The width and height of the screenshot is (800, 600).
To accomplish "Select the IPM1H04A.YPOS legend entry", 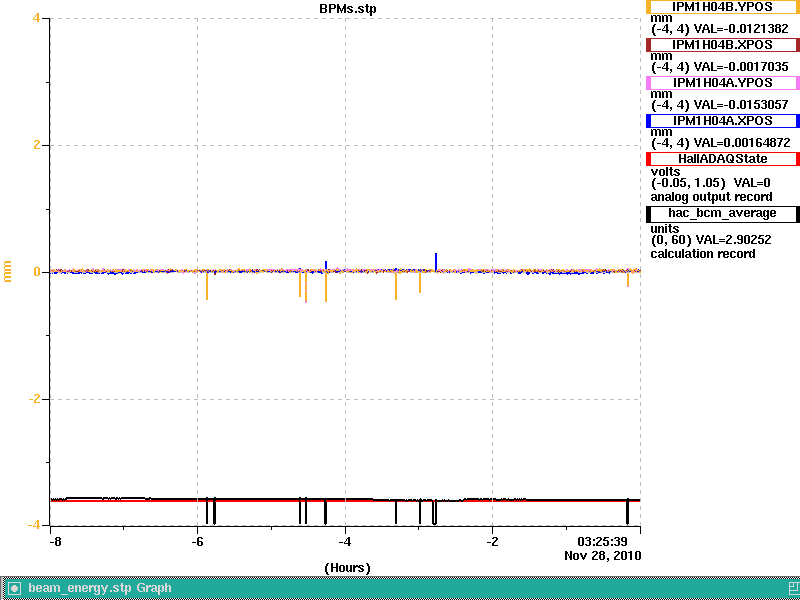I will pos(722,83).
